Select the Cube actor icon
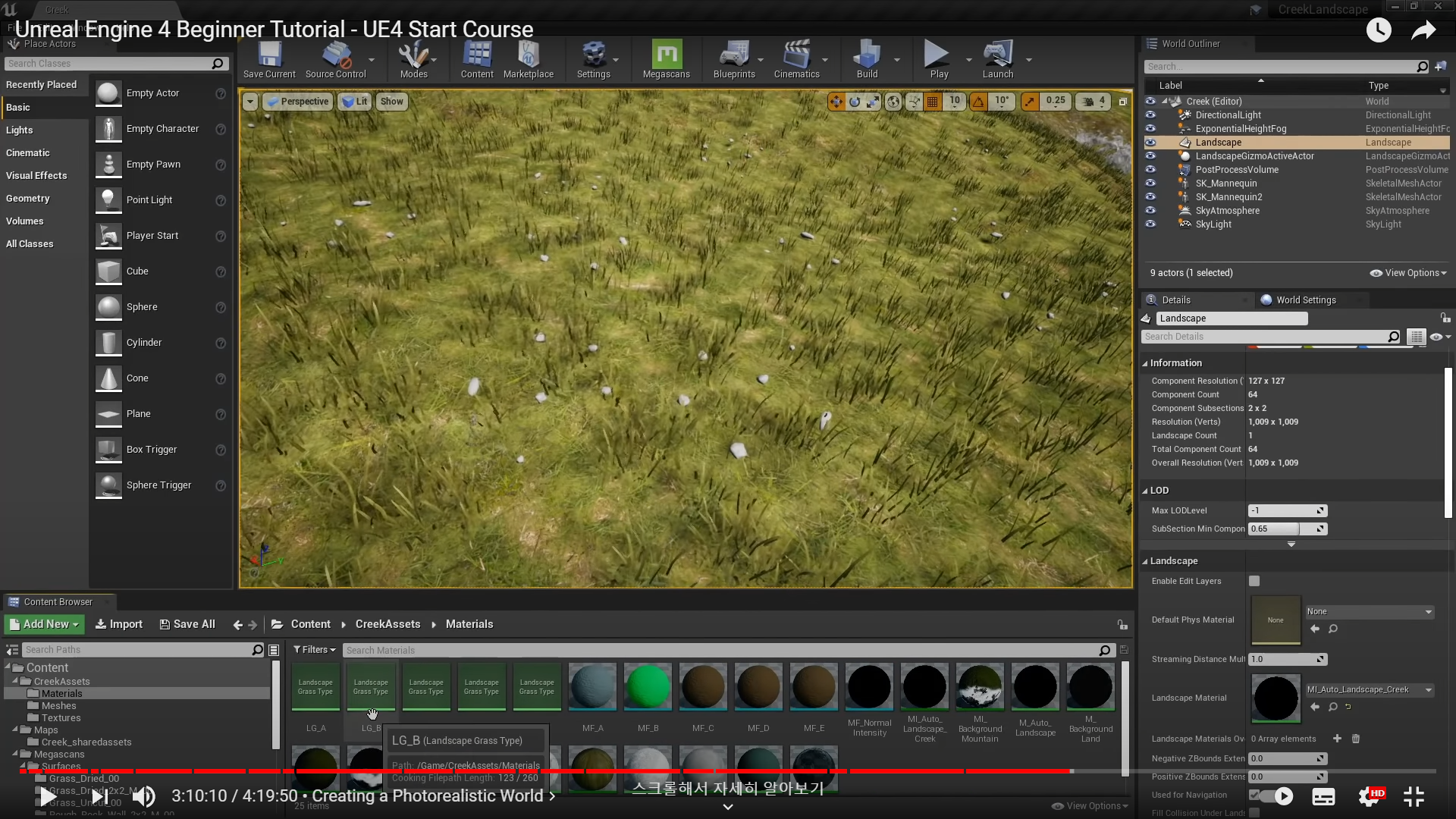 (108, 271)
